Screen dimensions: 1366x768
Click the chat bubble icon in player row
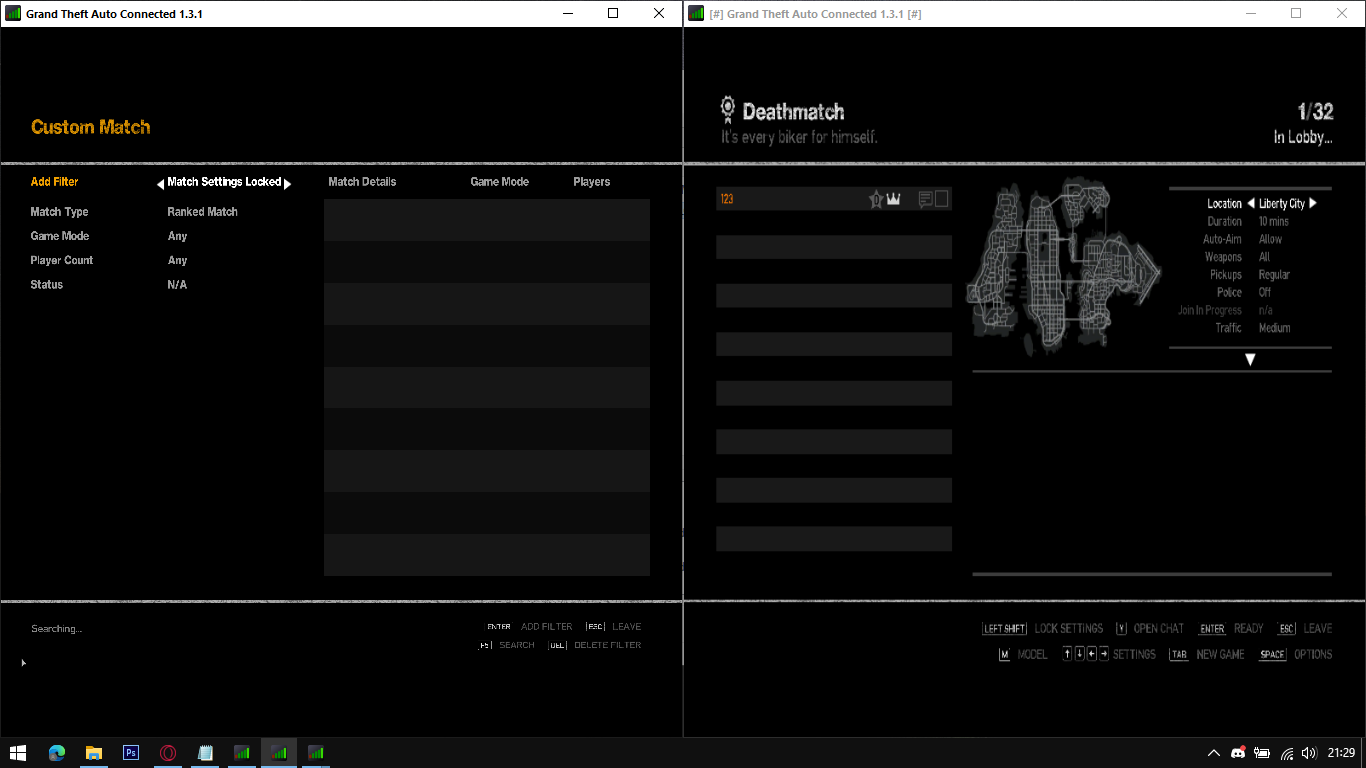click(x=925, y=199)
